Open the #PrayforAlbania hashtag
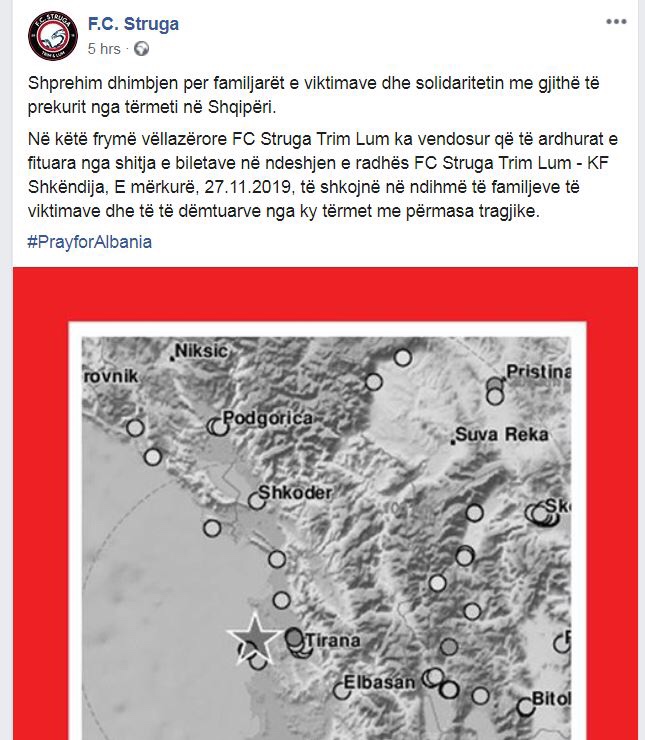 click(x=90, y=242)
